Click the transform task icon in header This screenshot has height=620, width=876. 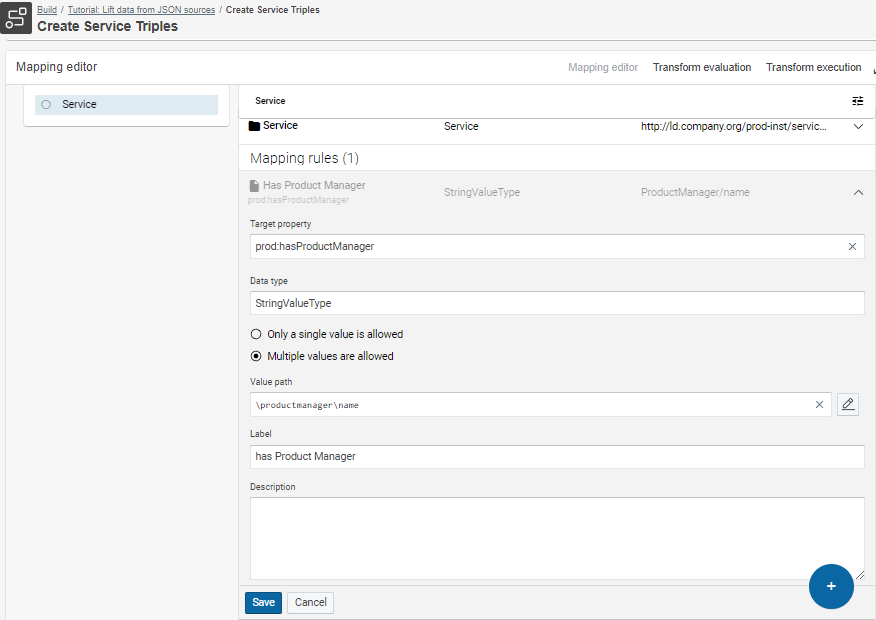click(17, 18)
